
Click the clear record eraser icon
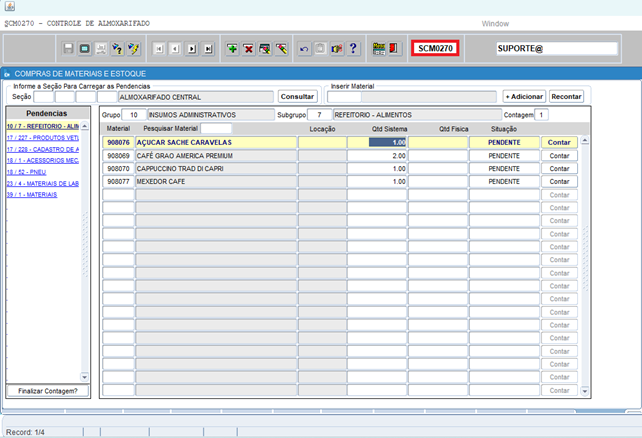click(x=264, y=49)
